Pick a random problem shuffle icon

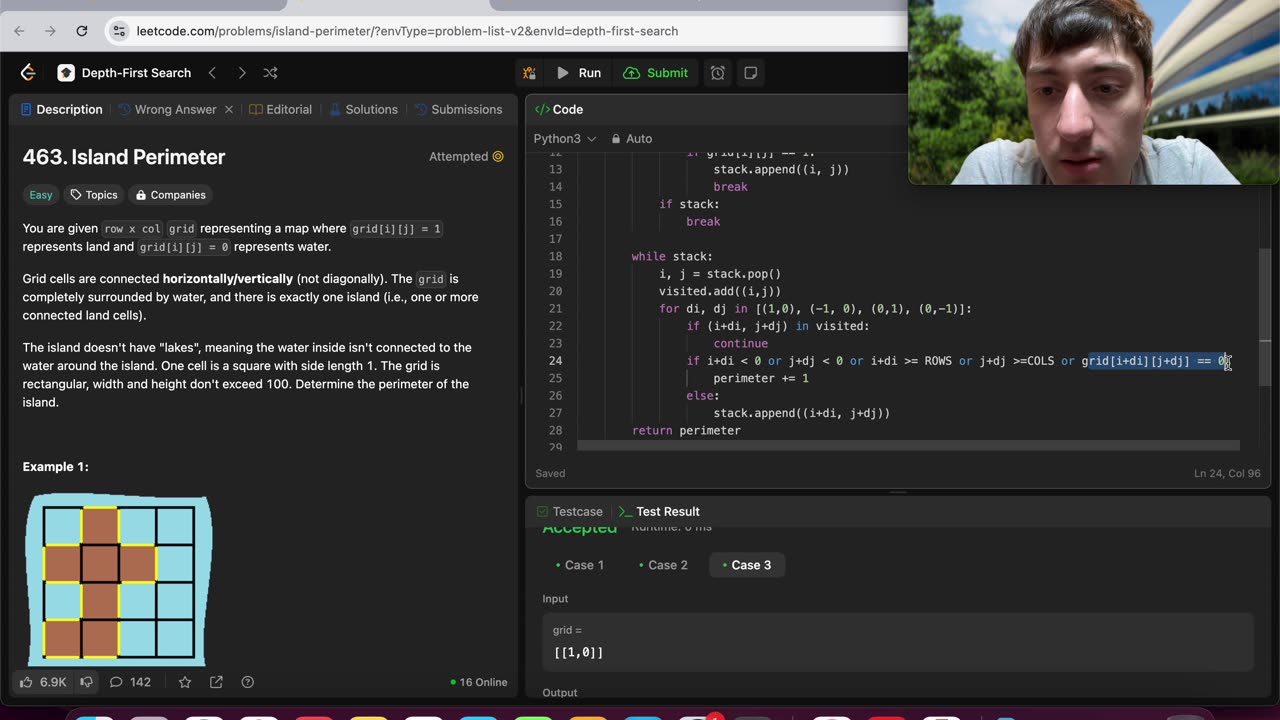(x=270, y=73)
